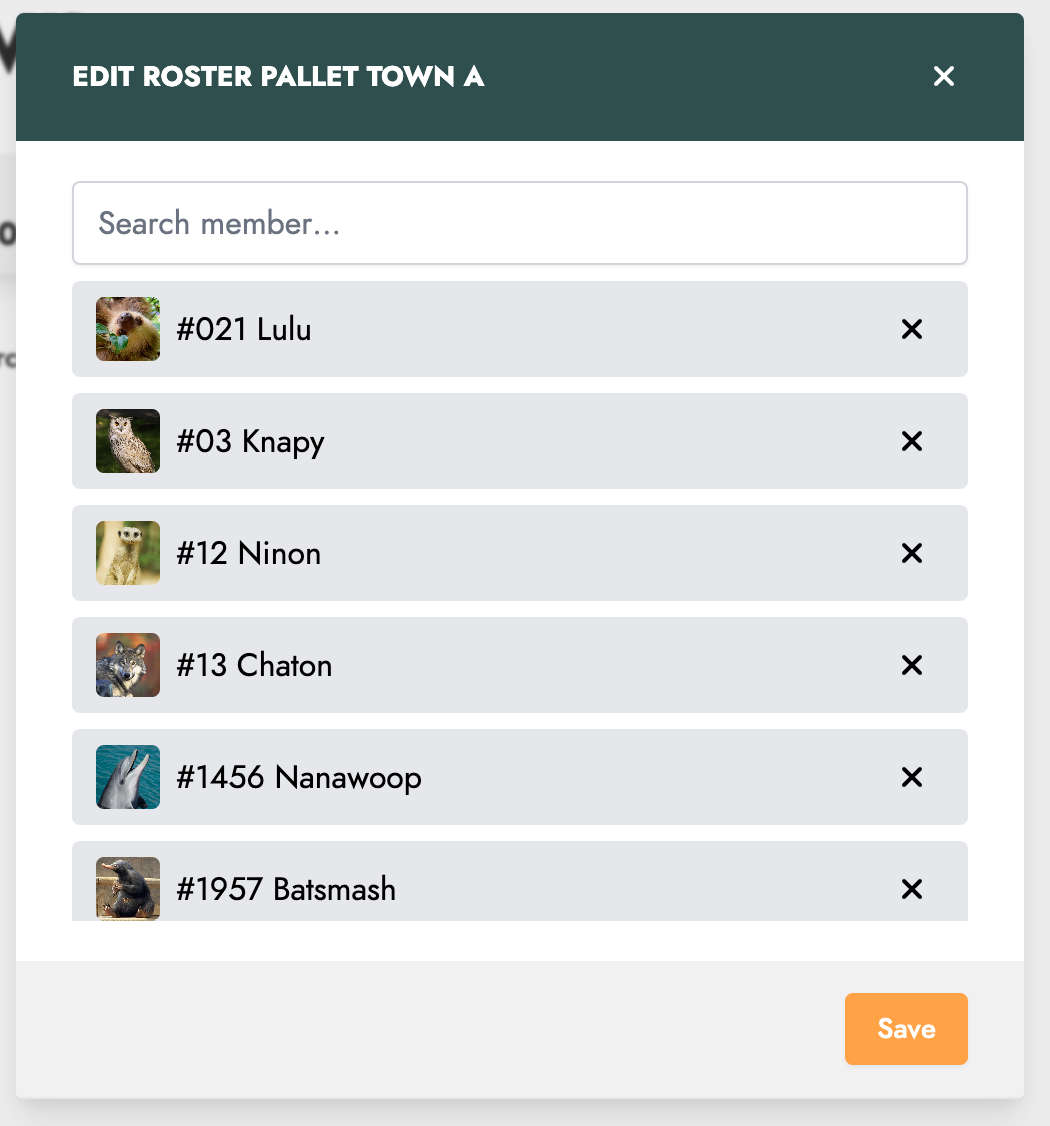Select the #021 Lulu member row
The width and height of the screenshot is (1050, 1126).
[x=520, y=329]
